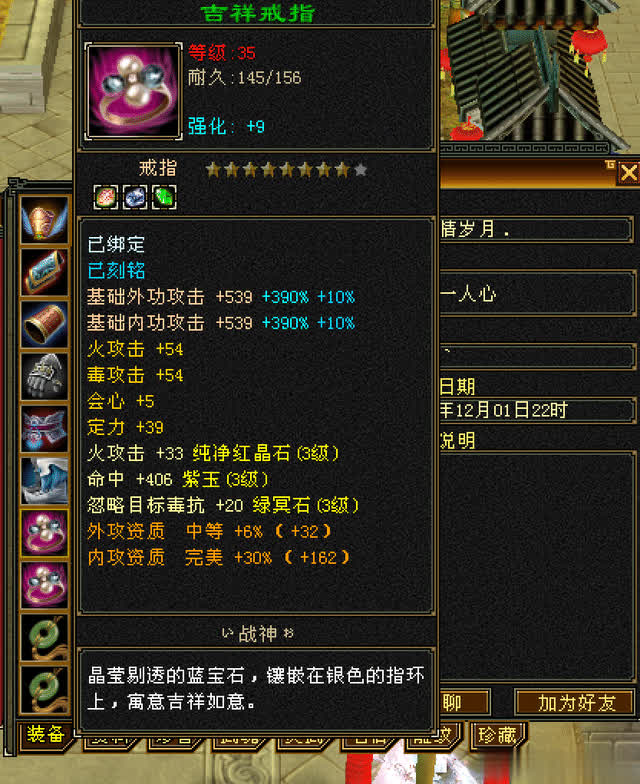This screenshot has height=784, width=640.
Task: Select the lower jade pendant slot
Action: pyautogui.click(x=44, y=690)
